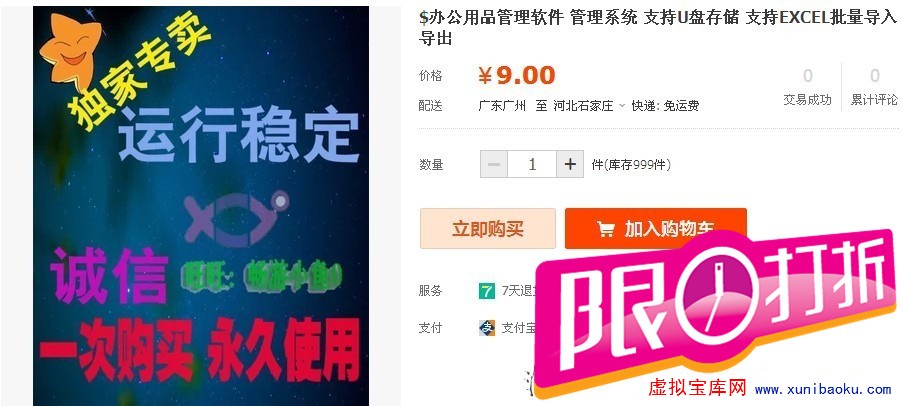
Task: Click the product title text
Action: (657, 29)
